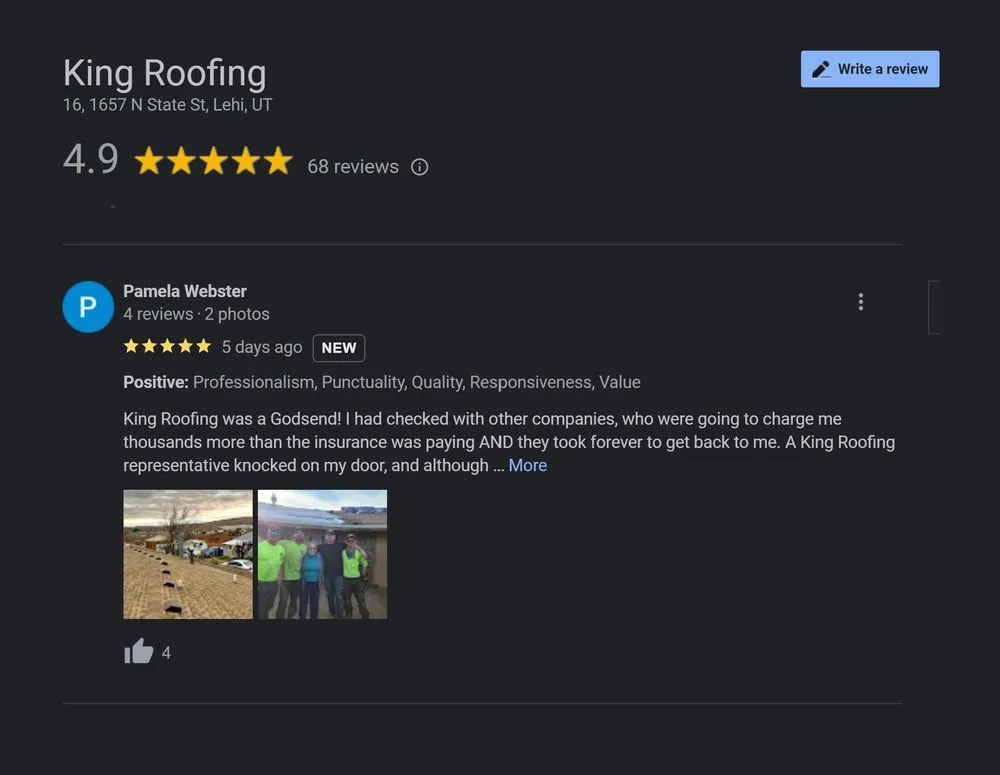This screenshot has height=775, width=1000.
Task: Click the info icon beside 68 reviews
Action: coord(419,166)
